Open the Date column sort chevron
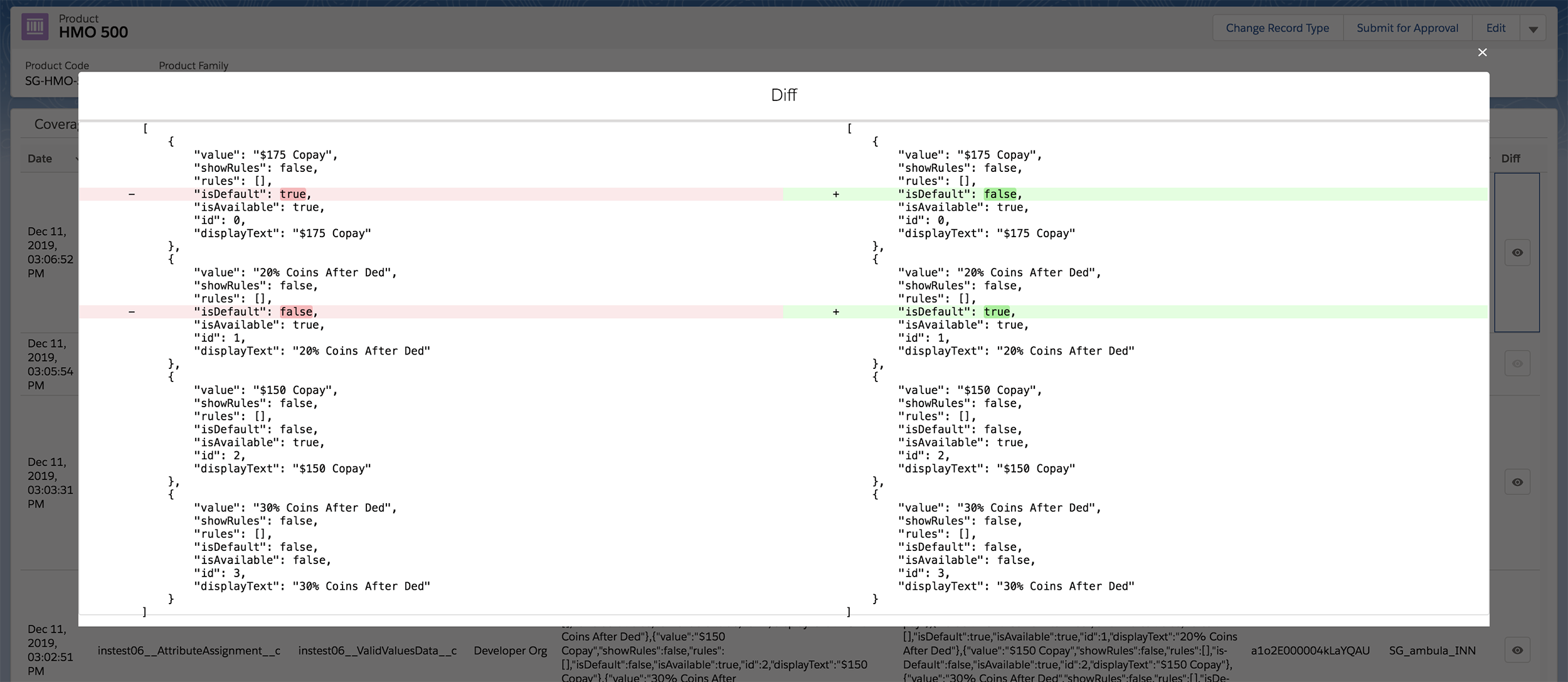The height and width of the screenshot is (682, 1568). click(x=77, y=159)
